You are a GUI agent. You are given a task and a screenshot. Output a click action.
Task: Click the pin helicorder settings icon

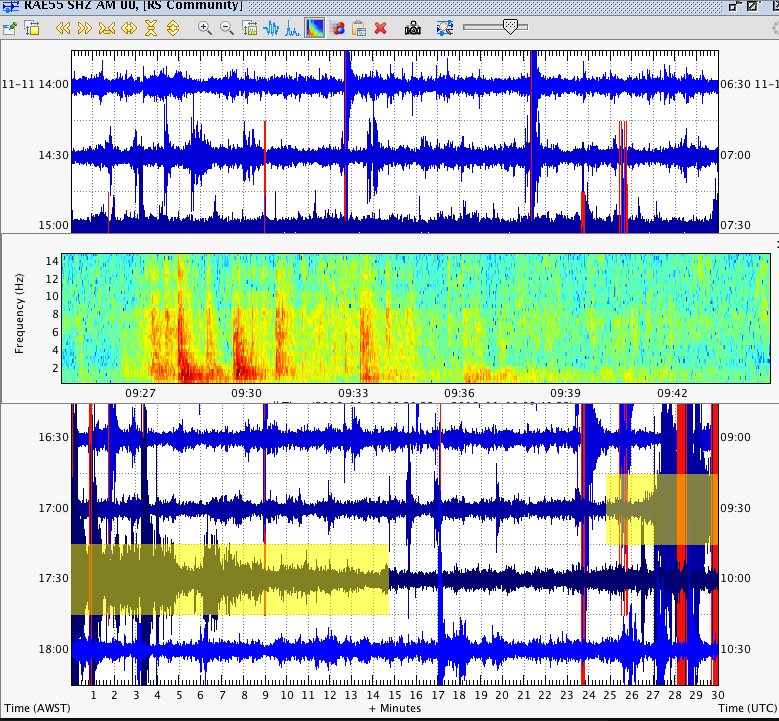(10, 28)
